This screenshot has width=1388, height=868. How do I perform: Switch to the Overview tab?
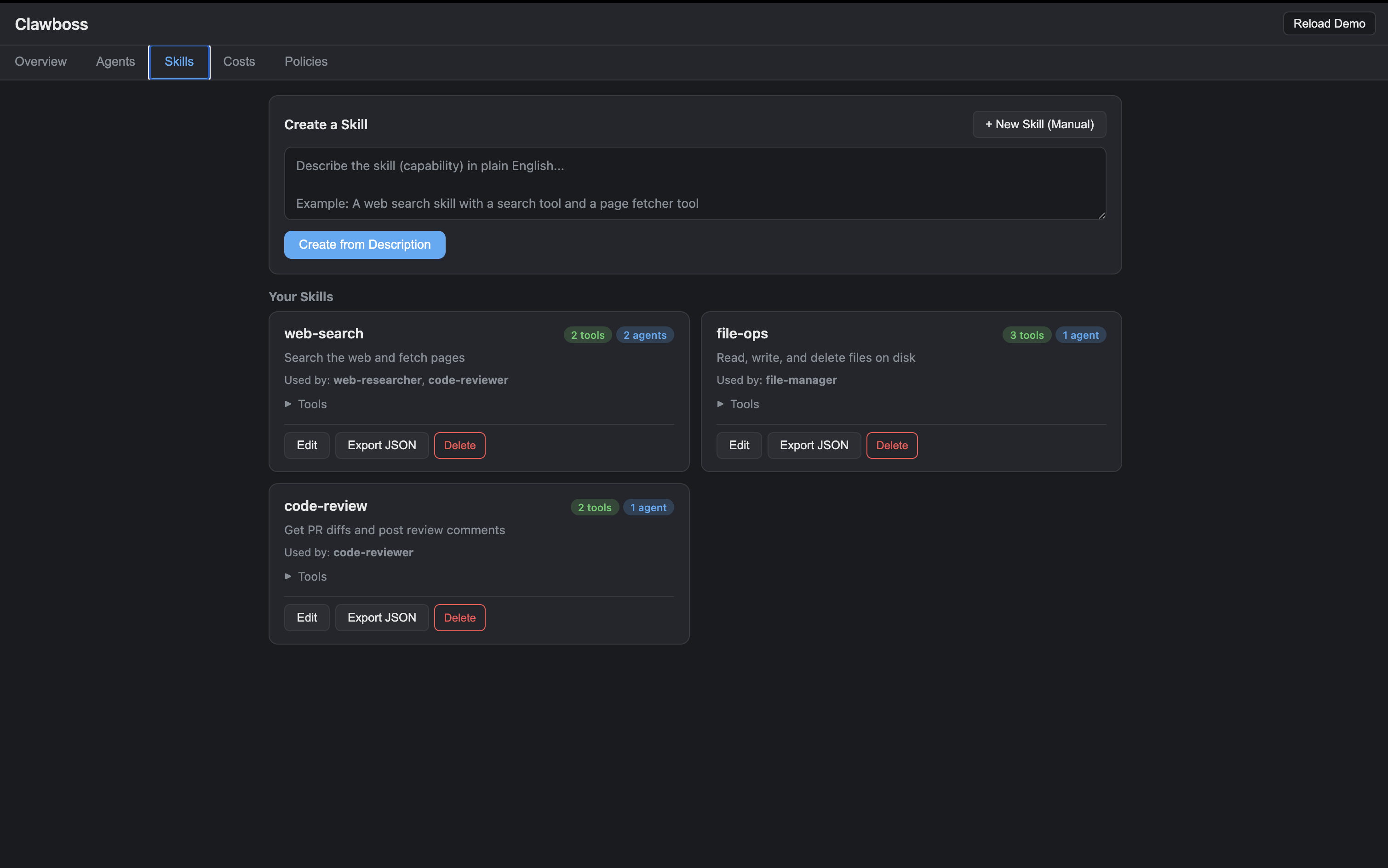tap(41, 62)
